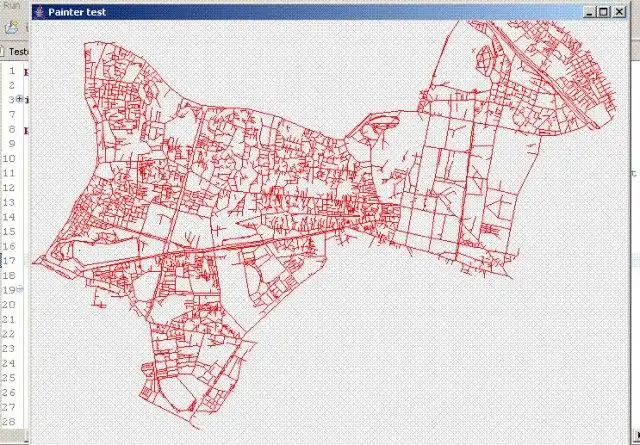Switch to the Test editor tab in background IDE
Screen dimensions: 640x445
point(19,52)
